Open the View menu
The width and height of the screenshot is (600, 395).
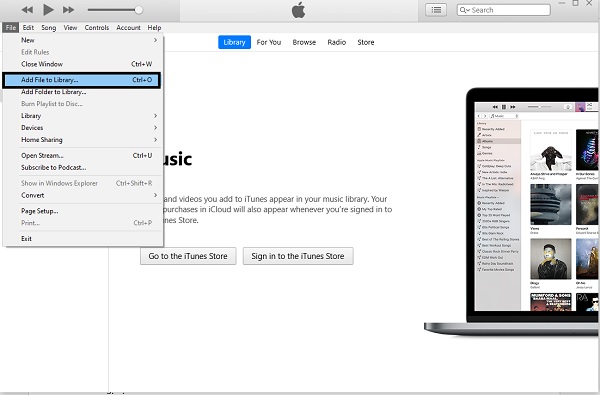[x=70, y=28]
